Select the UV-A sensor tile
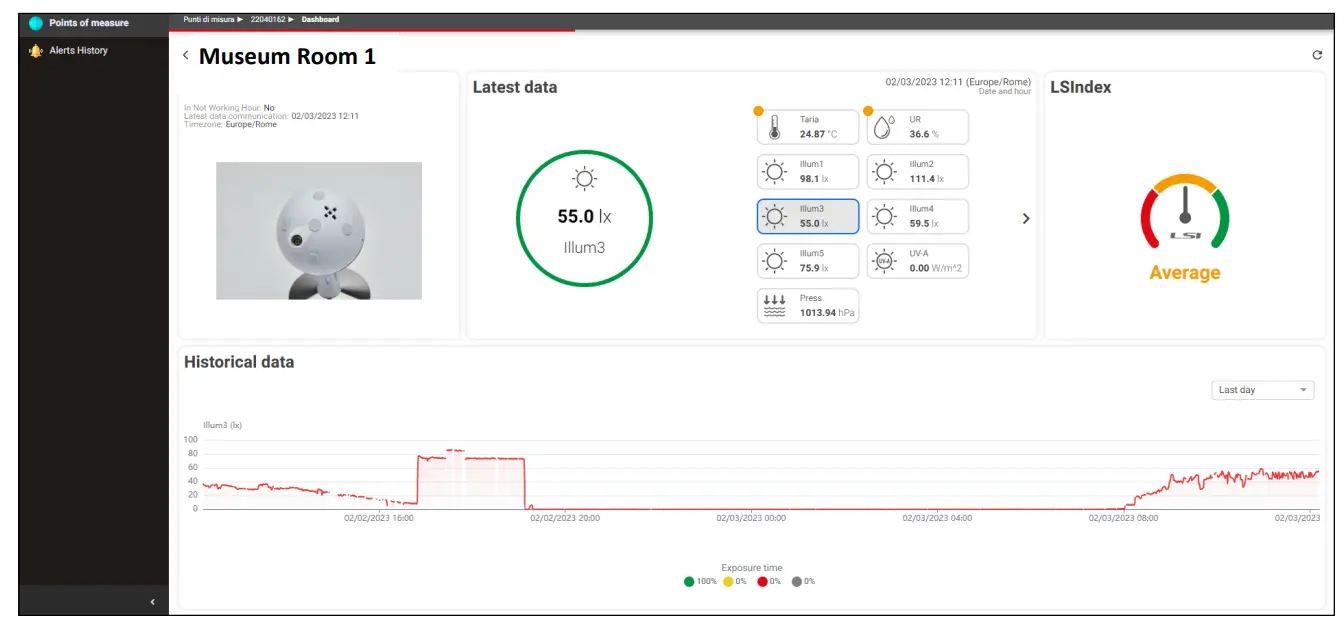 click(918, 261)
